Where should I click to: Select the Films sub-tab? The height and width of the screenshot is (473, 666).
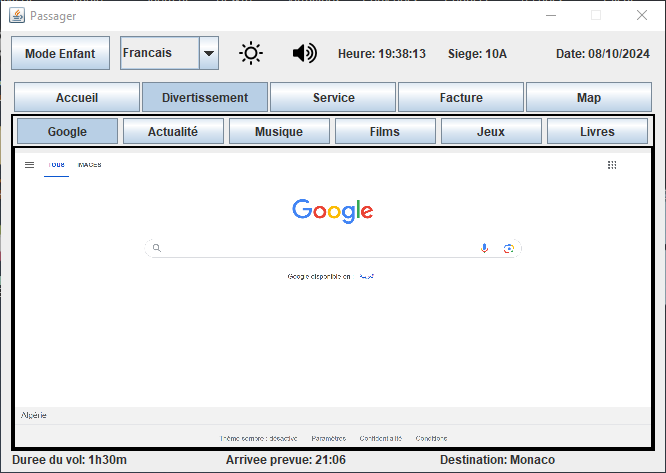point(385,132)
